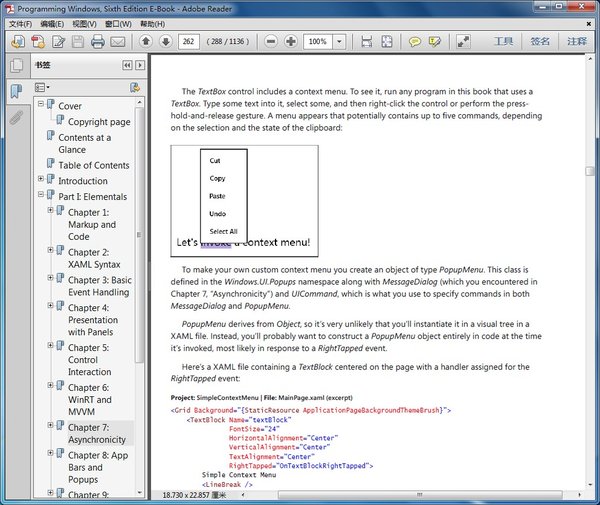Open the 100% zoom level dropdown

pyautogui.click(x=340, y=42)
